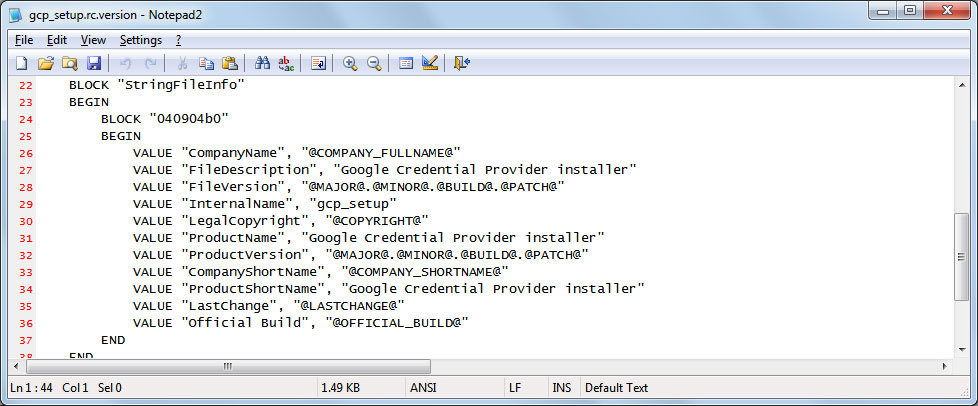Click LF line ending in status bar
Screen dimensions: 978x406
point(515,388)
